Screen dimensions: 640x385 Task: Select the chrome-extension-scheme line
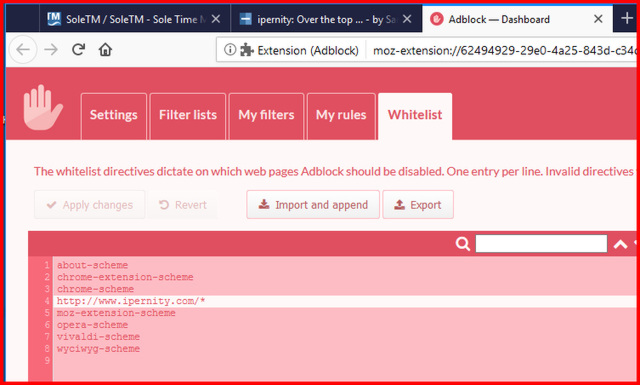click(125, 277)
